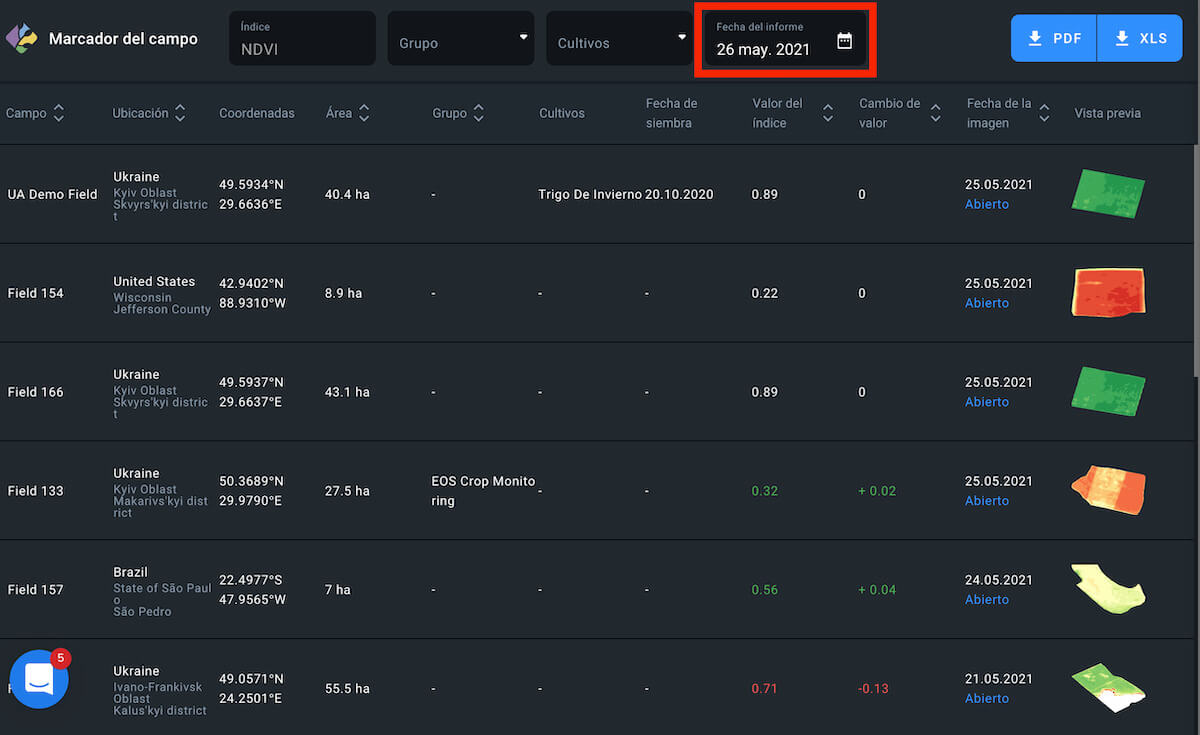Screen dimensions: 1200x735
Task: Sort table by Campo column arrows
Action: click(x=59, y=113)
